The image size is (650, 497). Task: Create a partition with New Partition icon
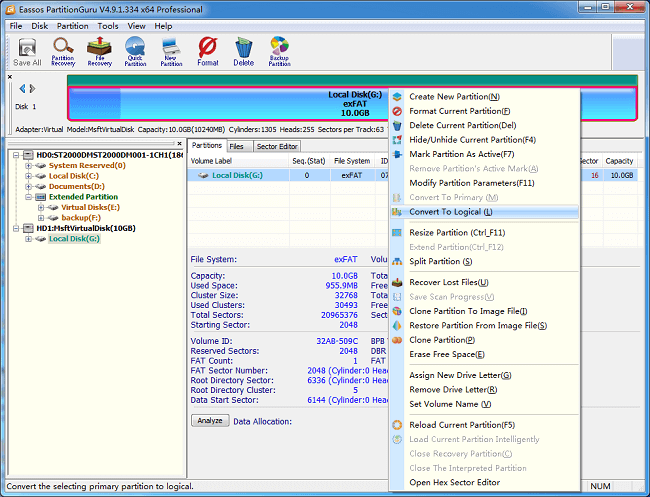point(171,50)
